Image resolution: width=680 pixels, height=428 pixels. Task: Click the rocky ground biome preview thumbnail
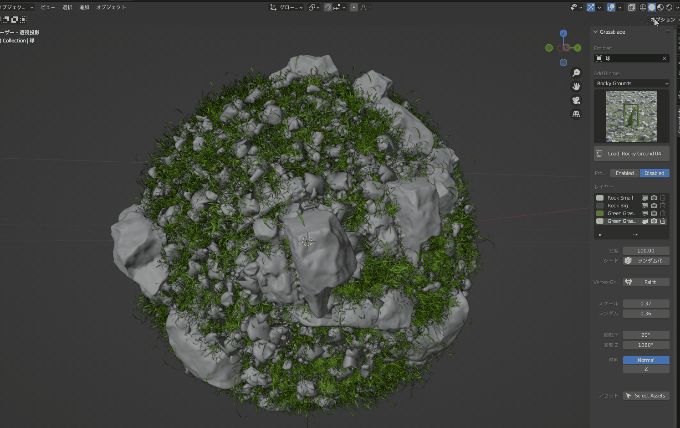click(x=631, y=116)
